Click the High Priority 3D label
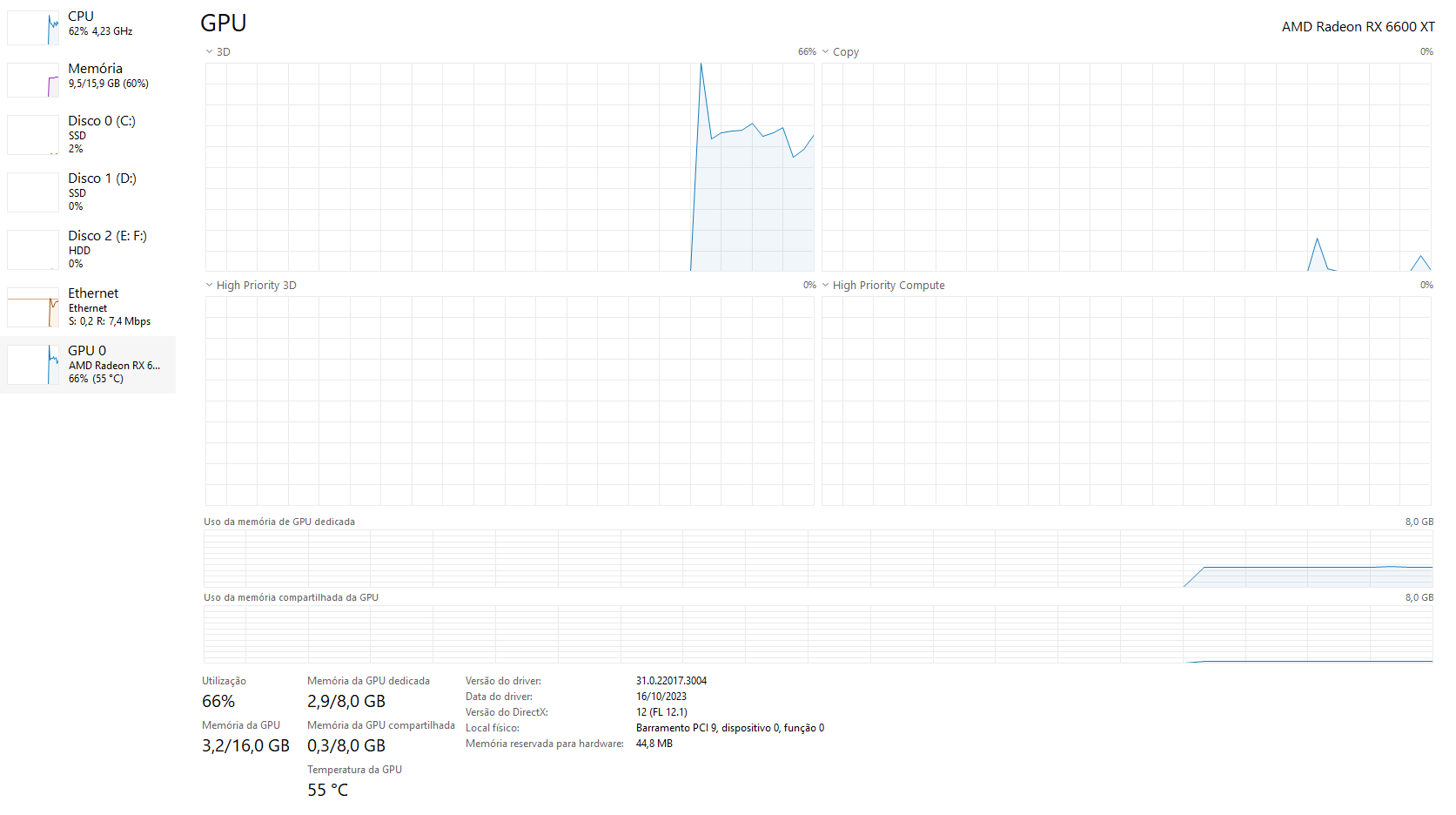This screenshot has width=1456, height=815. (x=257, y=286)
